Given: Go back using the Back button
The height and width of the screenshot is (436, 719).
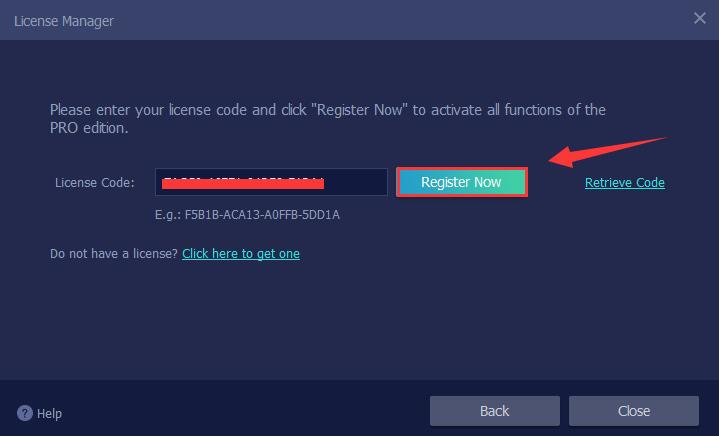Looking at the screenshot, I should 495,411.
